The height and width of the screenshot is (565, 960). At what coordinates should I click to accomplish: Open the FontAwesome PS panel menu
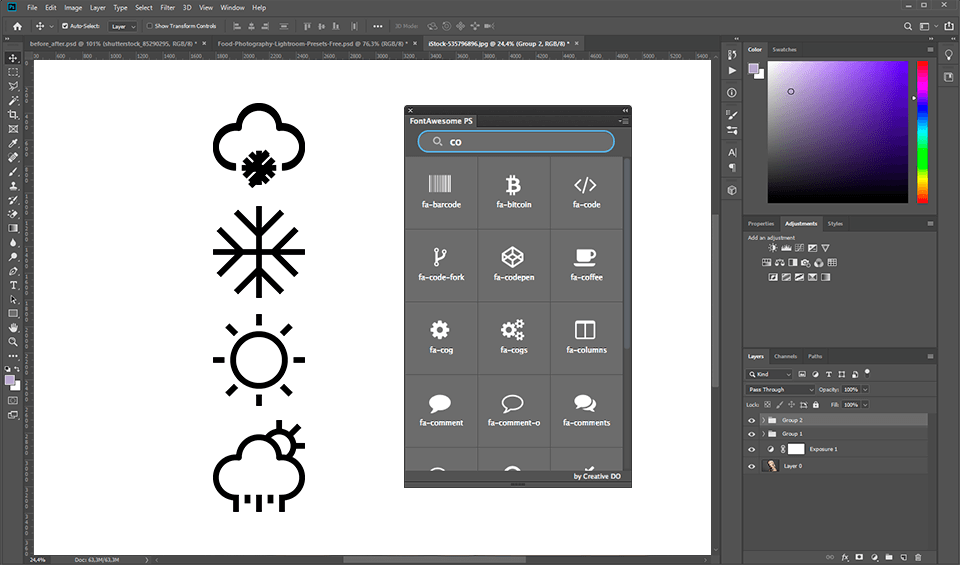tap(624, 121)
